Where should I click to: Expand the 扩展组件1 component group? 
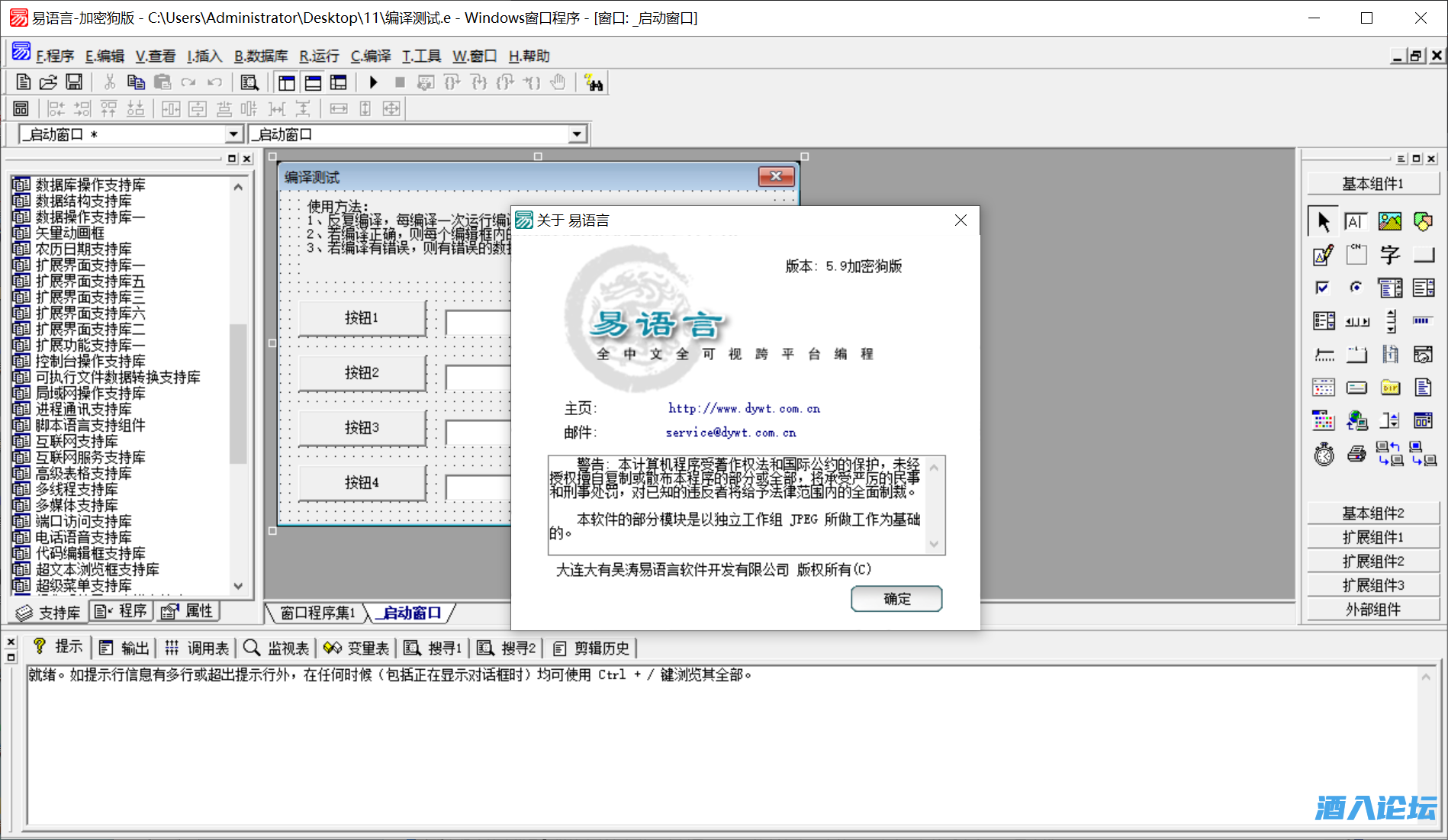(1372, 537)
